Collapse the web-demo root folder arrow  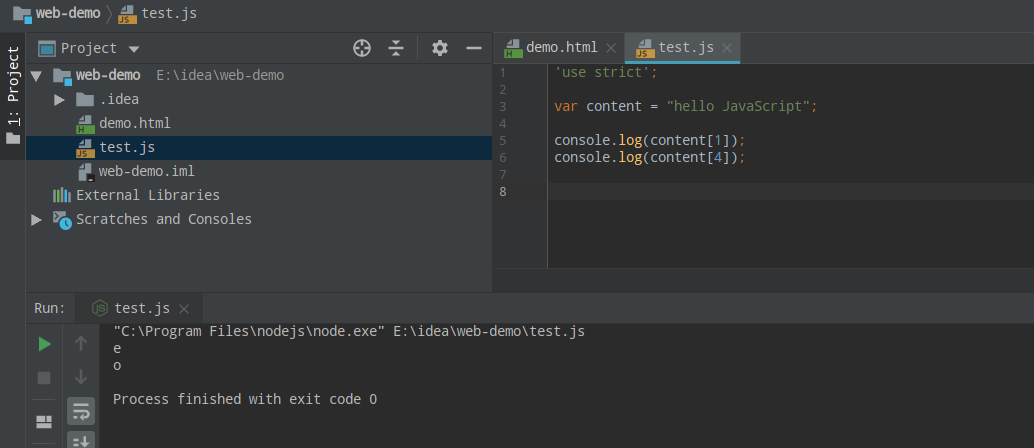(36, 75)
